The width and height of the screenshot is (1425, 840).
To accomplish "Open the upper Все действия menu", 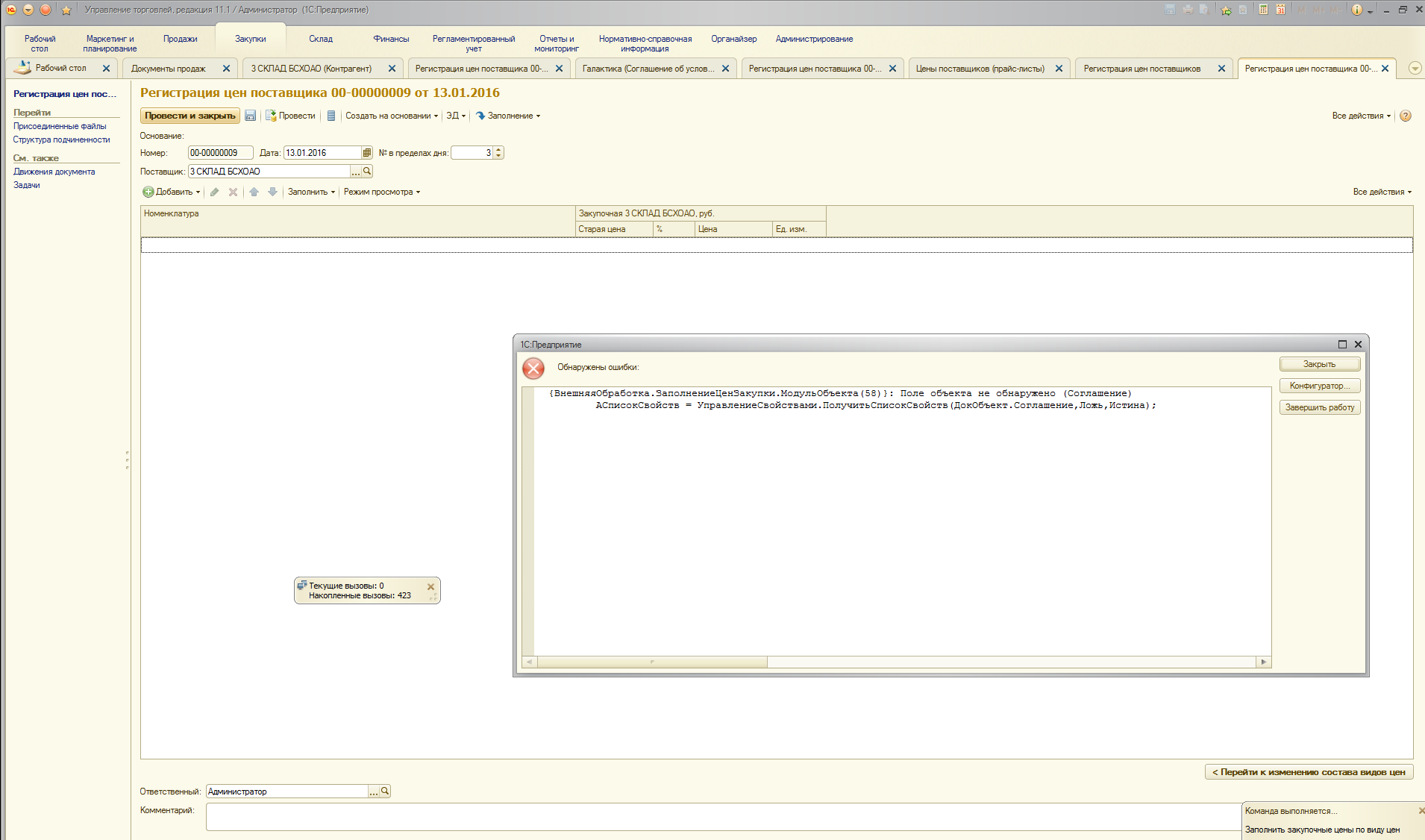I will [x=1362, y=116].
